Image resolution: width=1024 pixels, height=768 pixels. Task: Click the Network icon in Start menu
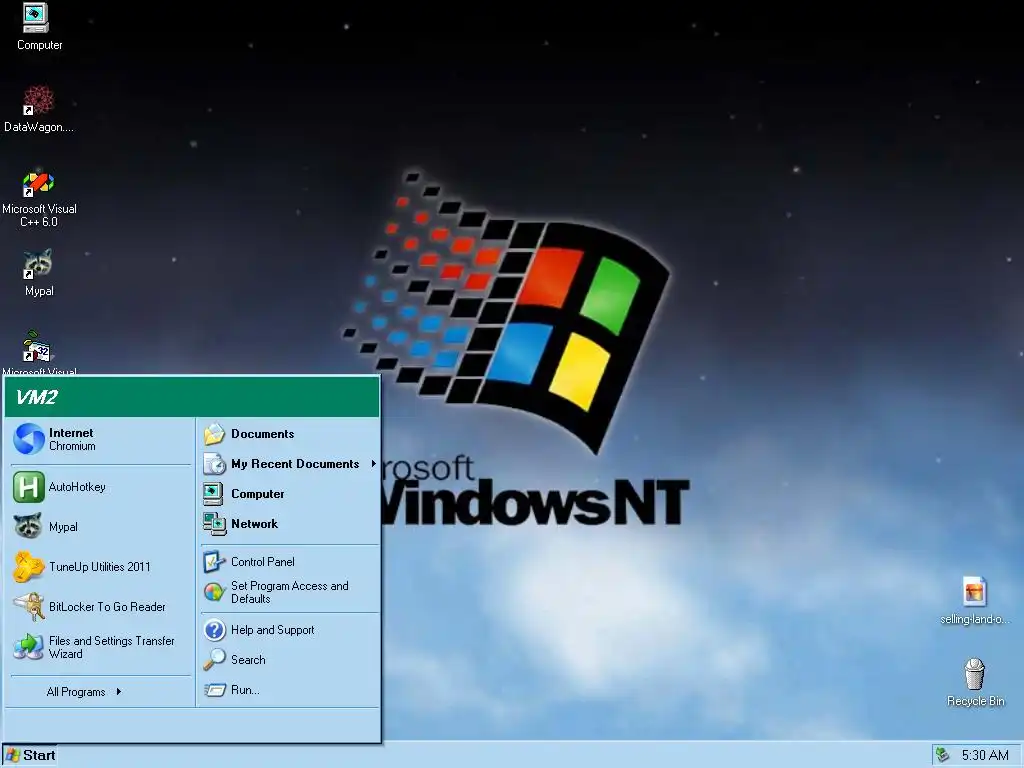coord(214,524)
